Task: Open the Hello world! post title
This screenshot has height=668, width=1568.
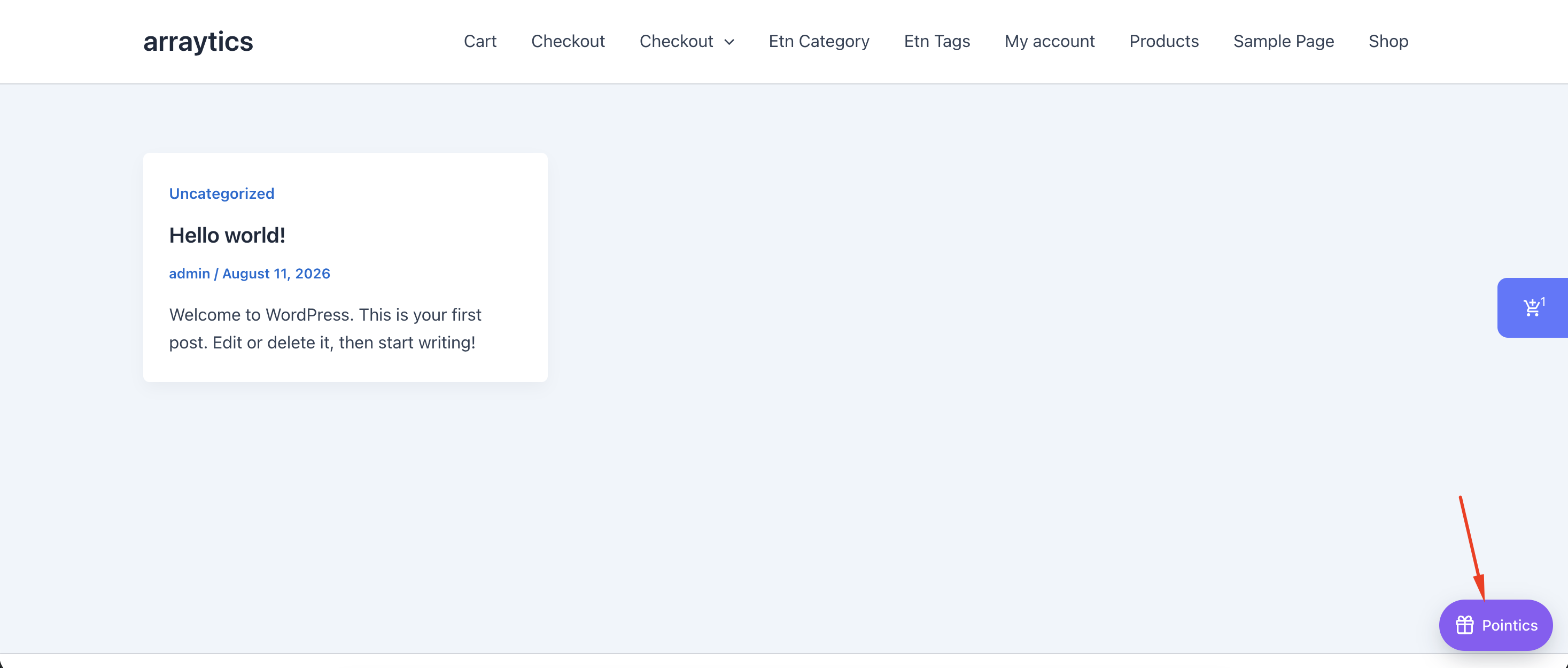Action: pos(227,235)
